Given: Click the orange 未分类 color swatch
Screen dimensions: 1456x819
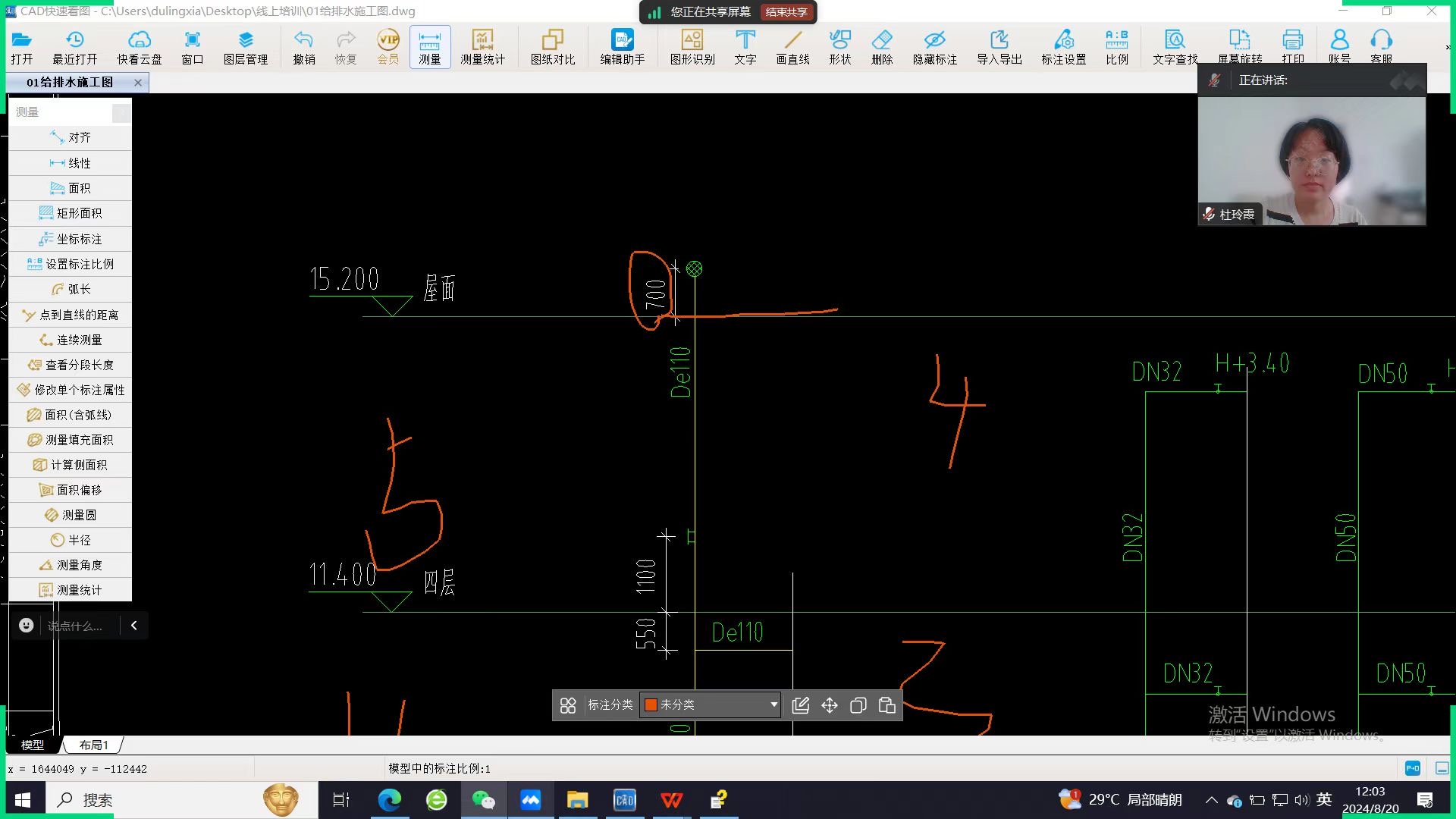Looking at the screenshot, I should click(650, 704).
